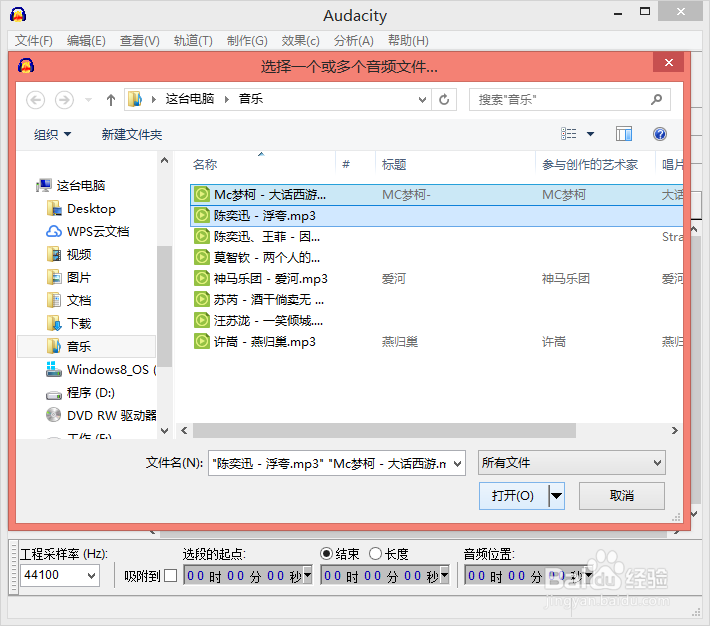Expand address bar previous locations dropdown
Image resolution: width=710 pixels, height=626 pixels.
pyautogui.click(x=422, y=100)
